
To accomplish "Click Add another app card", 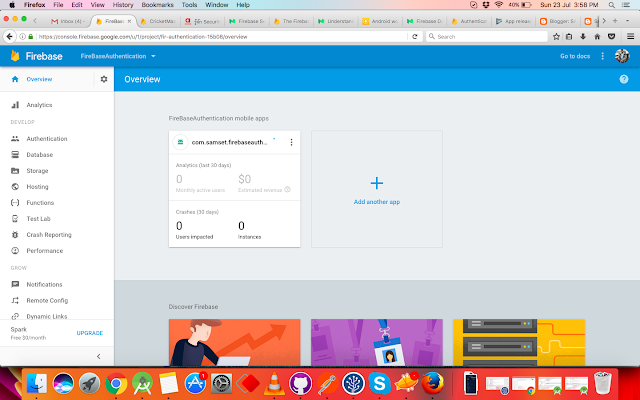I will click(377, 189).
